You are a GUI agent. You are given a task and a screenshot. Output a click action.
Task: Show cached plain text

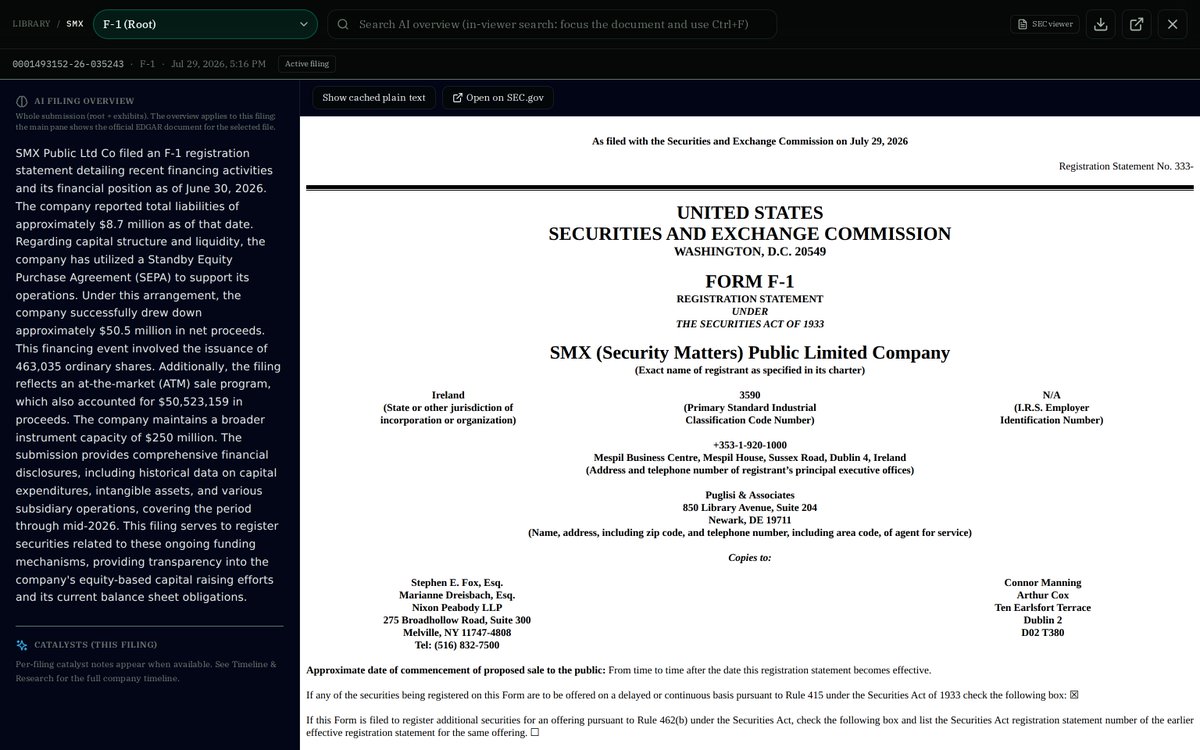373,97
